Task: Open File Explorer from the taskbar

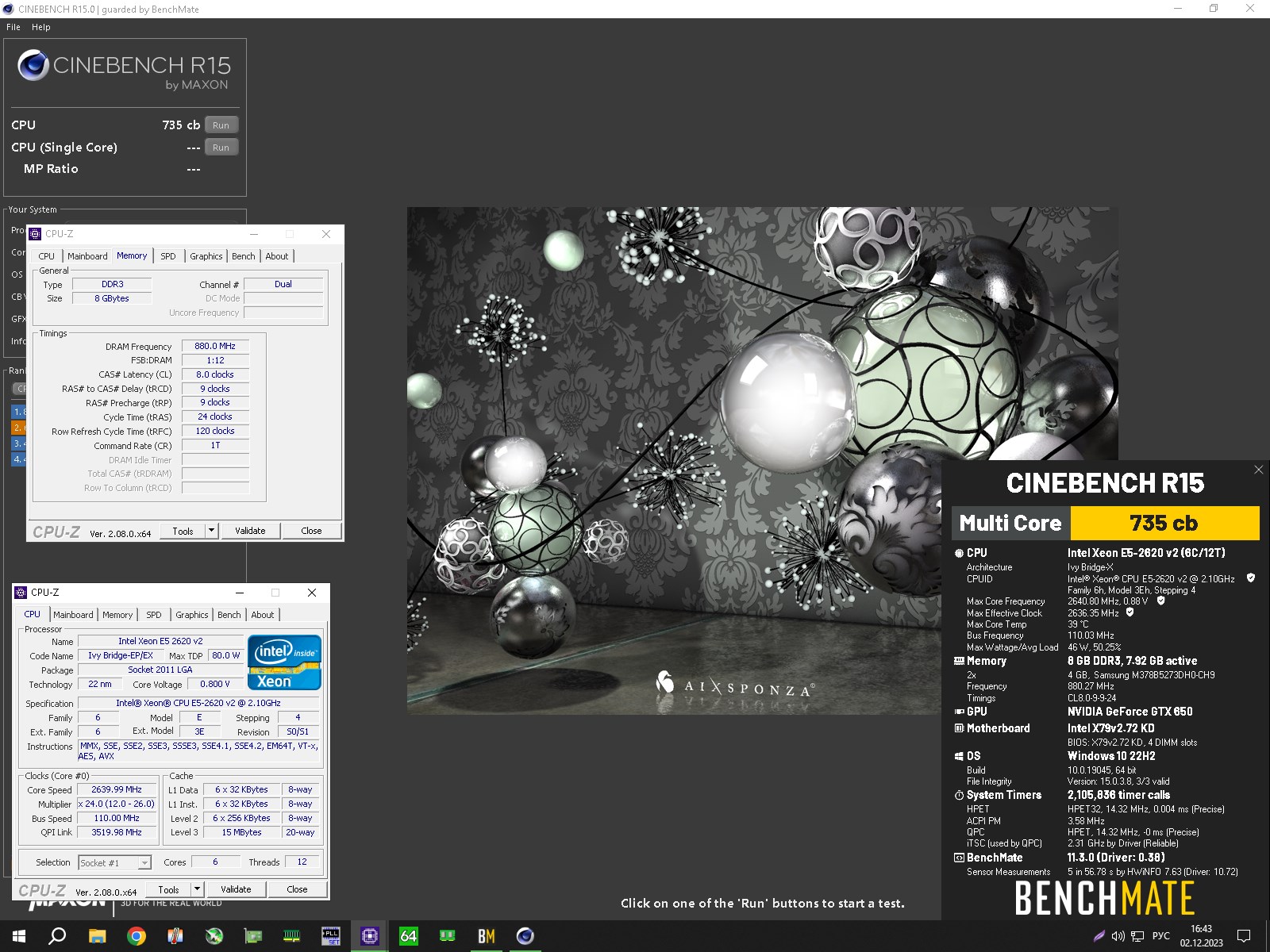Action: pyautogui.click(x=97, y=936)
